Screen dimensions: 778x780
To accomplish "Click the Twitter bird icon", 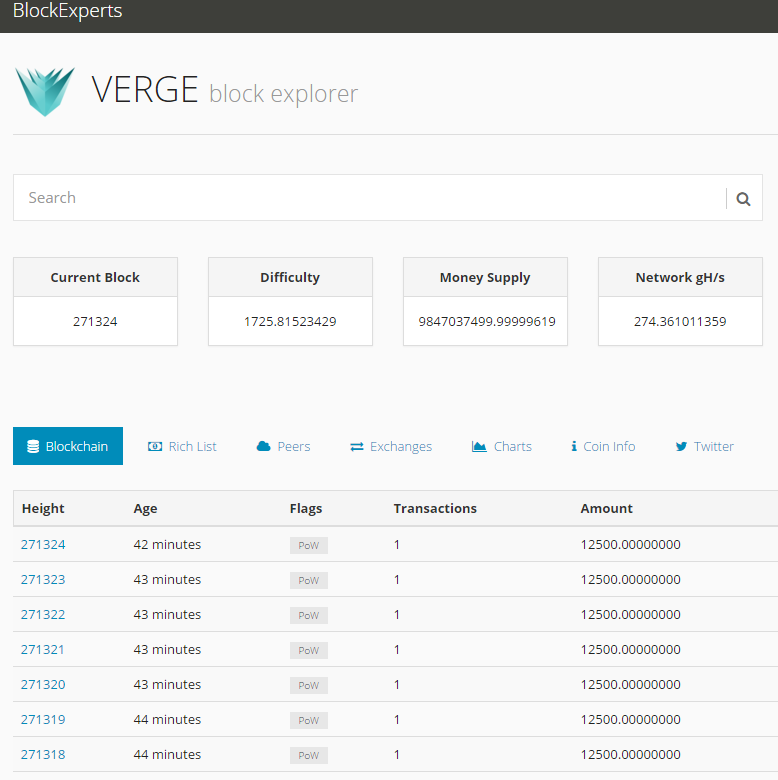I will 681,446.
